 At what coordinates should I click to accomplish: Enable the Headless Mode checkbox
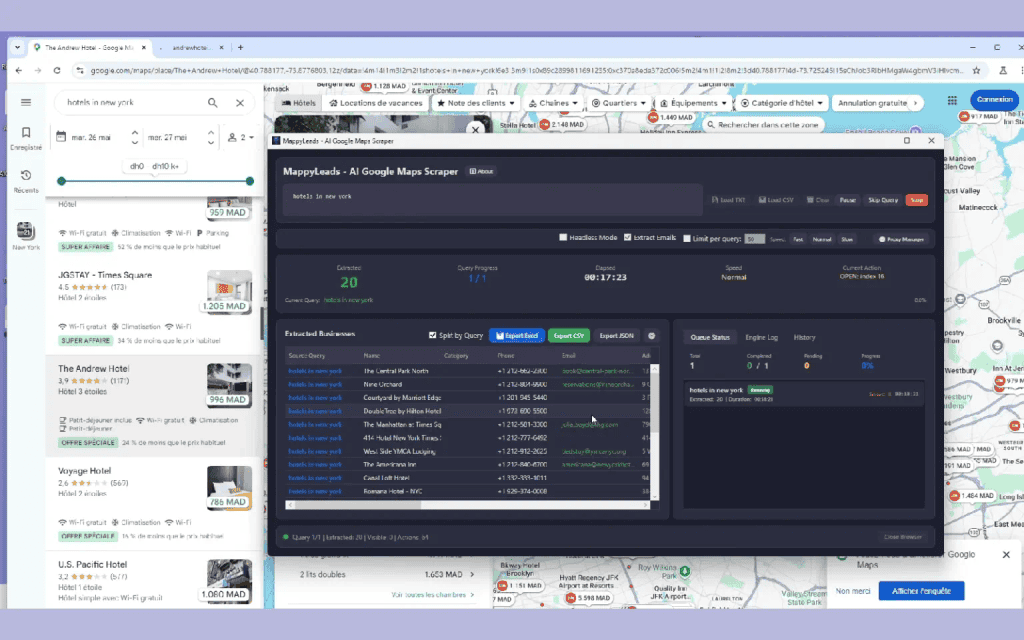(x=563, y=238)
